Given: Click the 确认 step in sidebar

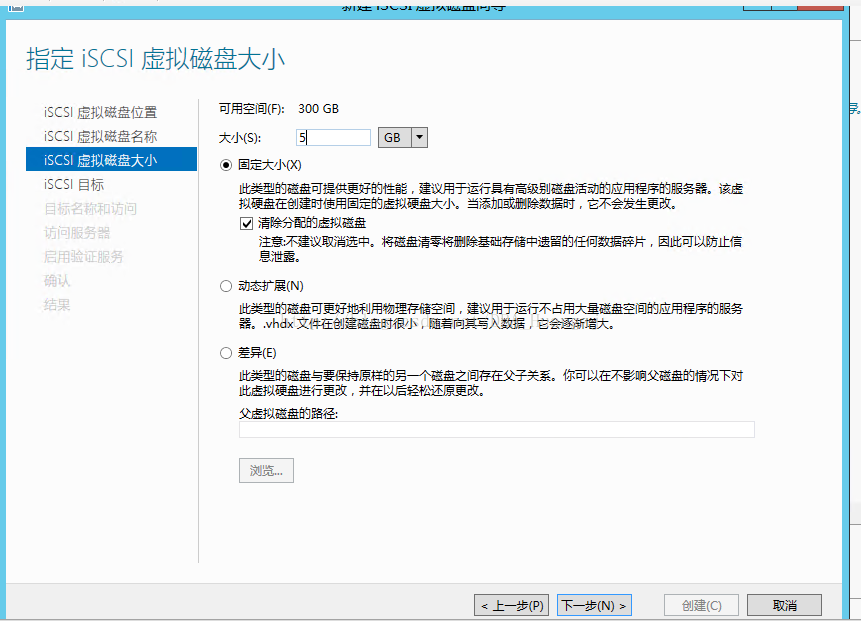Looking at the screenshot, I should tap(57, 281).
